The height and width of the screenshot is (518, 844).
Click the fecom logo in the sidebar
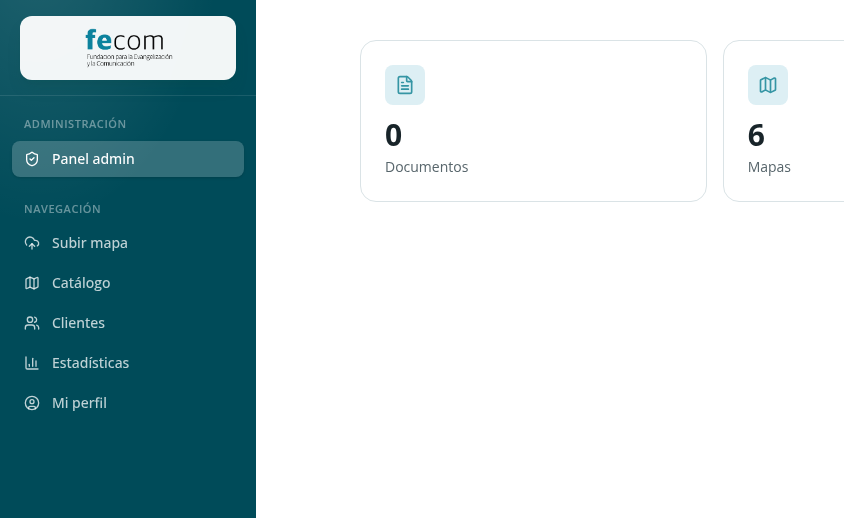point(128,48)
